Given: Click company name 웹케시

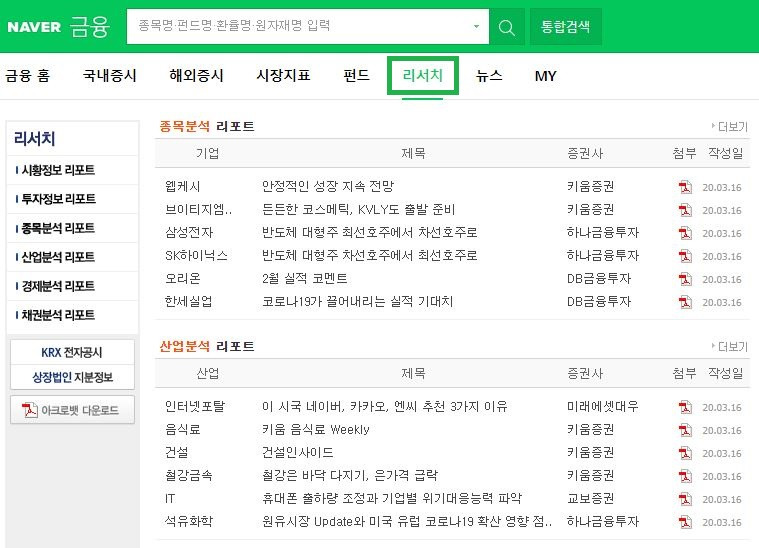Looking at the screenshot, I should click(x=182, y=186).
